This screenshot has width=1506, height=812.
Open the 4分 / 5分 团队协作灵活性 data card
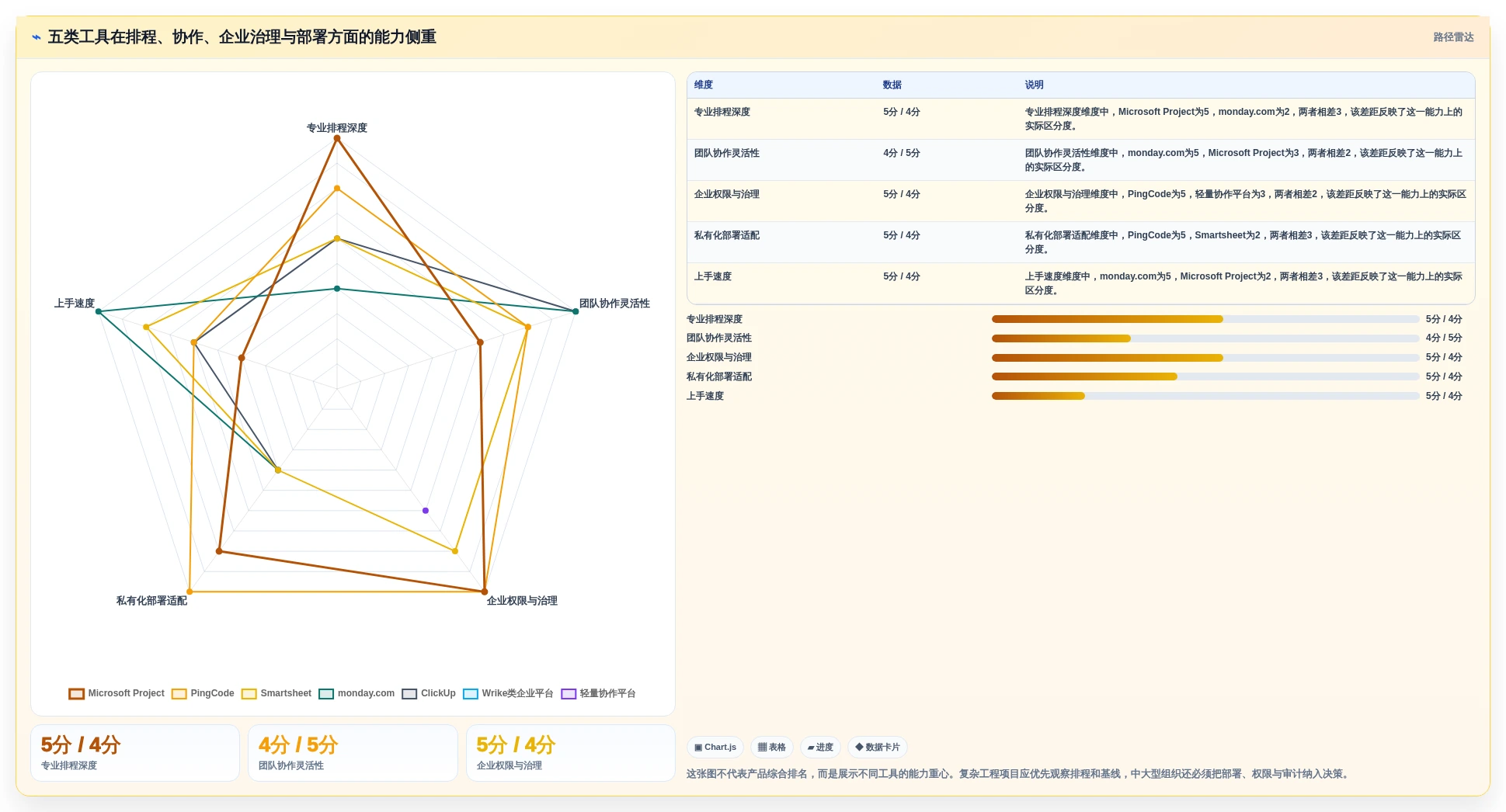click(x=353, y=753)
